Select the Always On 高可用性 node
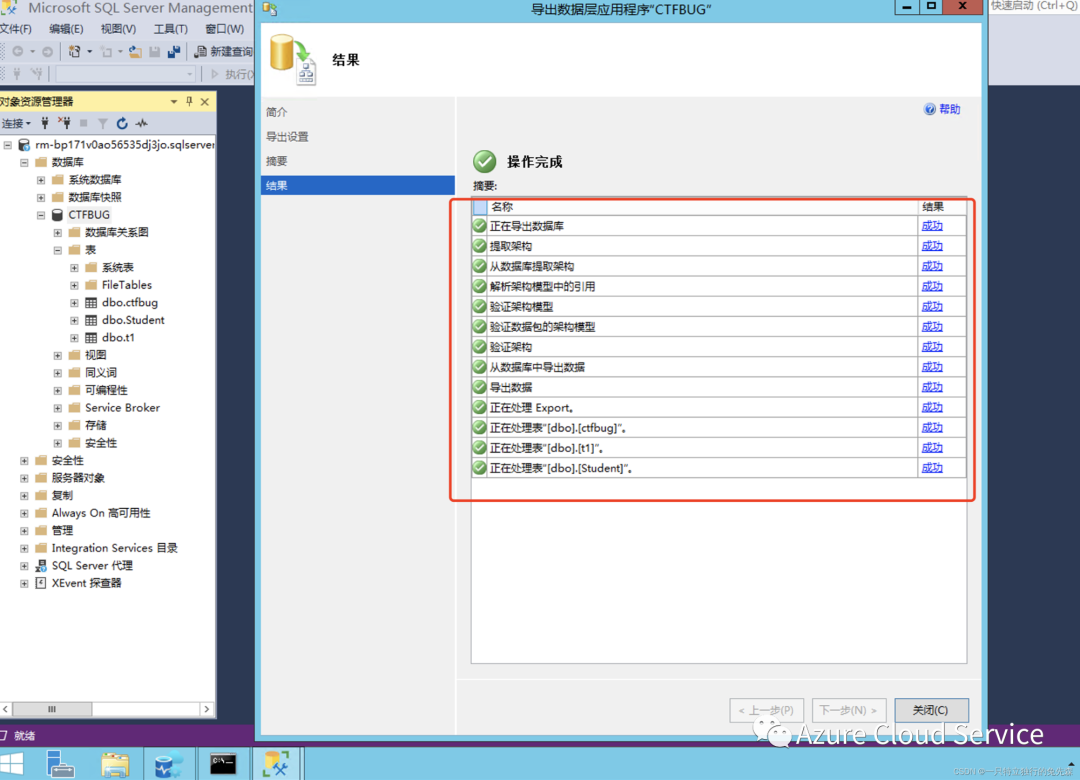 101,513
